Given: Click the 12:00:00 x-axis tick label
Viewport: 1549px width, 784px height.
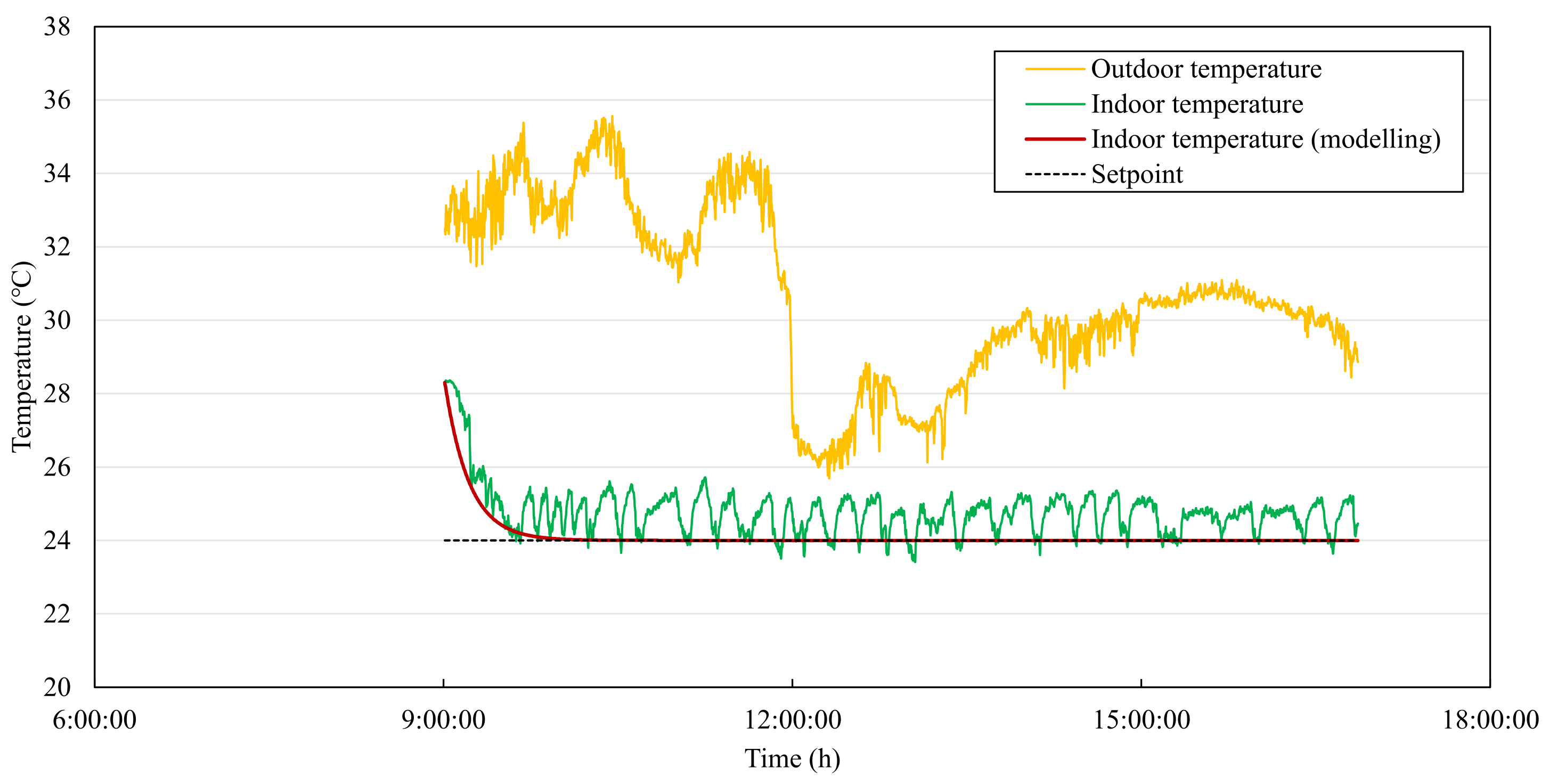Looking at the screenshot, I should [x=793, y=720].
